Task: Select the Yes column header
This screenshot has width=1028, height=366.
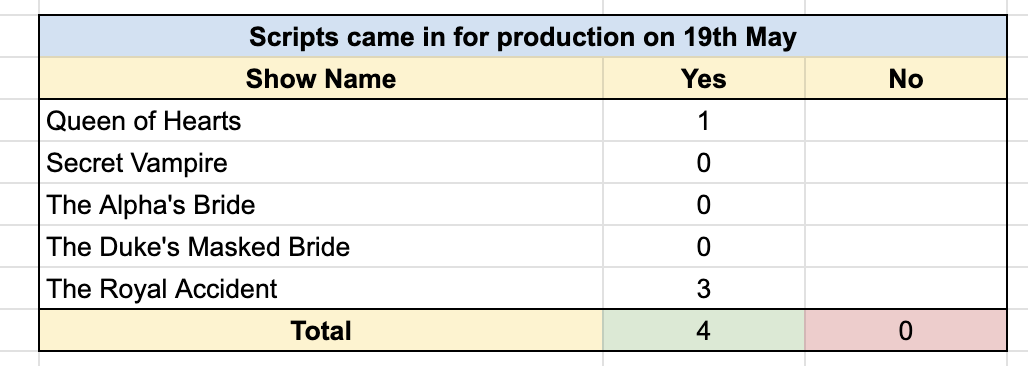Action: point(703,79)
